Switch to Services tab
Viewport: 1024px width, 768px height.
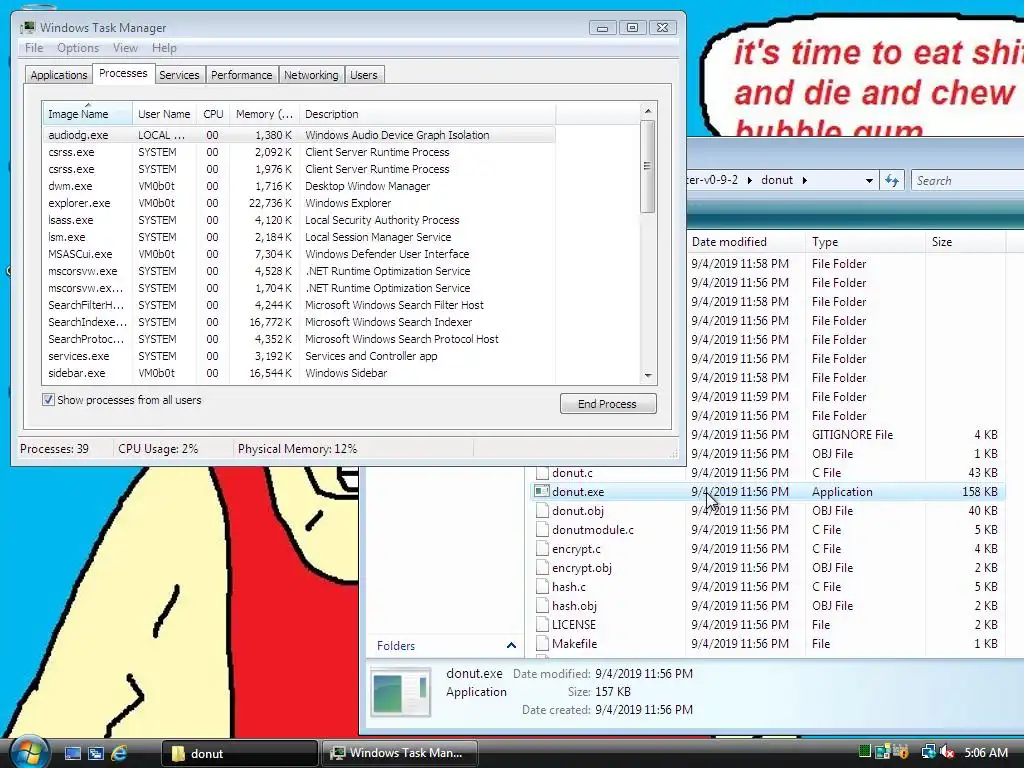coord(179,75)
